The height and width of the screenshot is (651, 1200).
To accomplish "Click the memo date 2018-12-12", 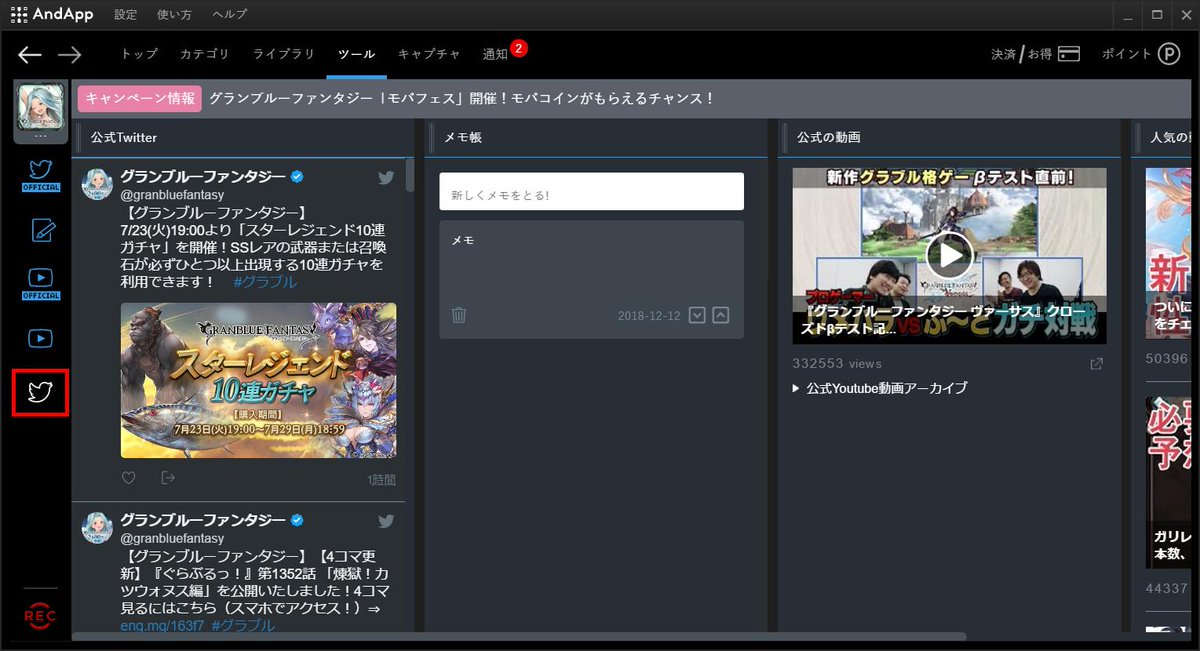I will point(649,316).
